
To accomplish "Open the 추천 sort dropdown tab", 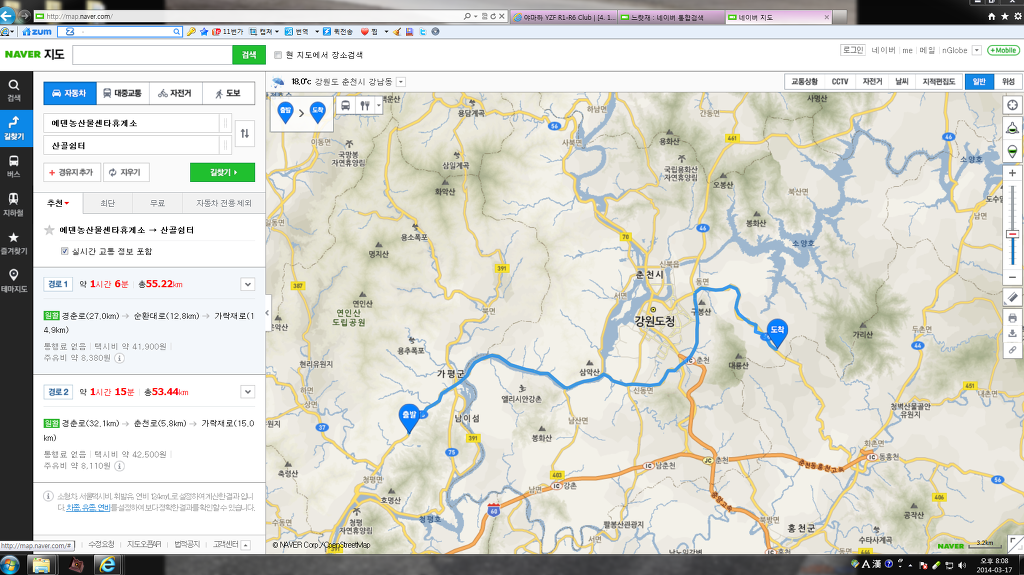I will (58, 203).
